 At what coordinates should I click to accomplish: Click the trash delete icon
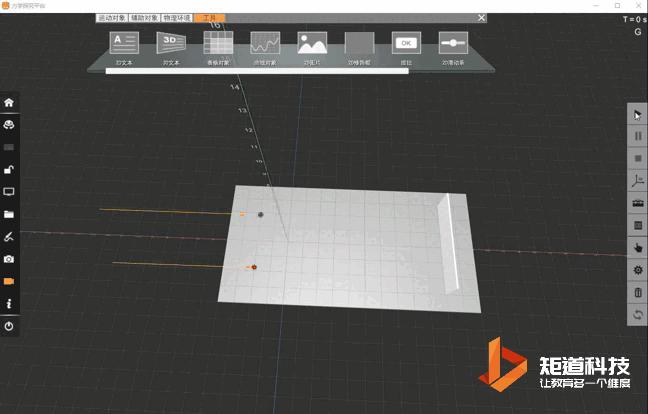click(x=637, y=293)
